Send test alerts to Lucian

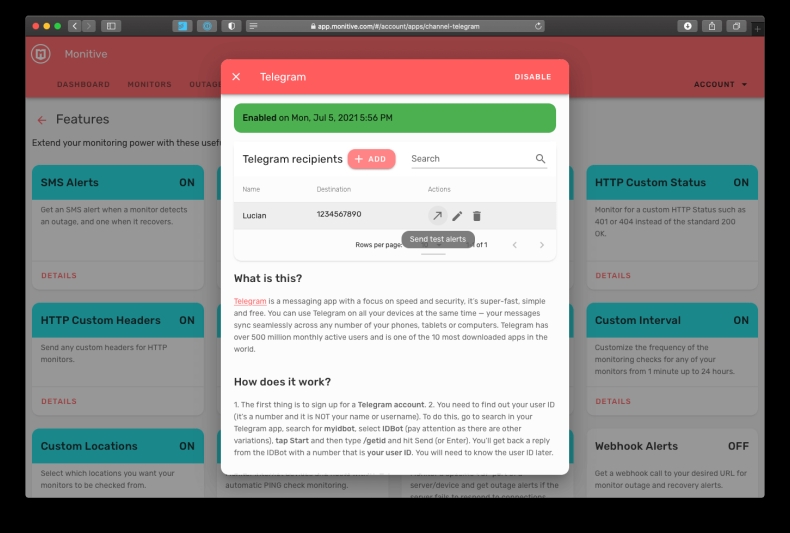437,215
